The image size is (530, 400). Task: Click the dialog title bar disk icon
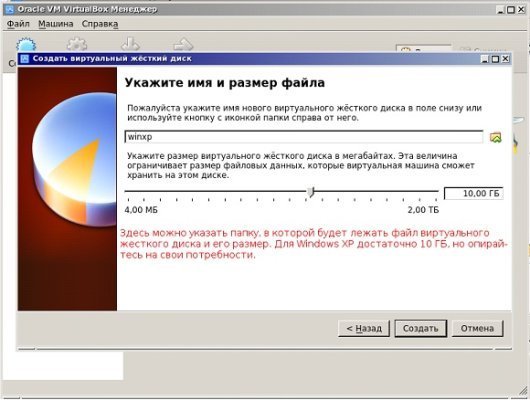[24, 59]
